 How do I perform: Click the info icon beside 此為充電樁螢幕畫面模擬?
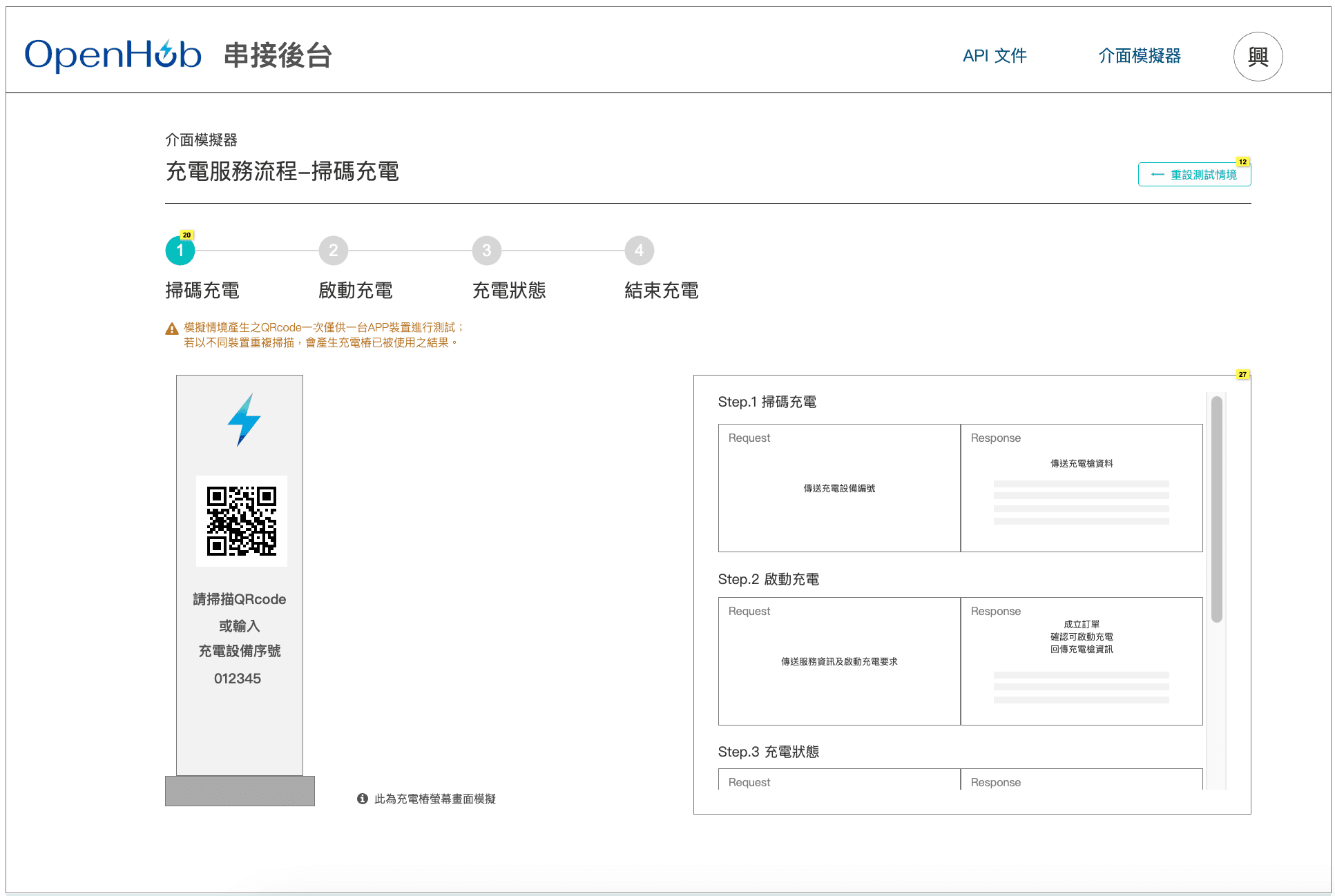click(x=362, y=799)
